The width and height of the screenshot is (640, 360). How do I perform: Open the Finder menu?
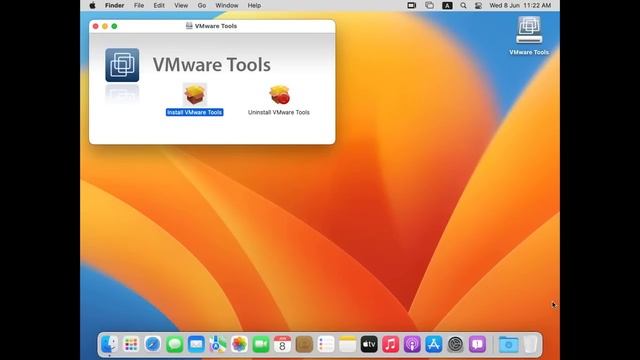[114, 5]
